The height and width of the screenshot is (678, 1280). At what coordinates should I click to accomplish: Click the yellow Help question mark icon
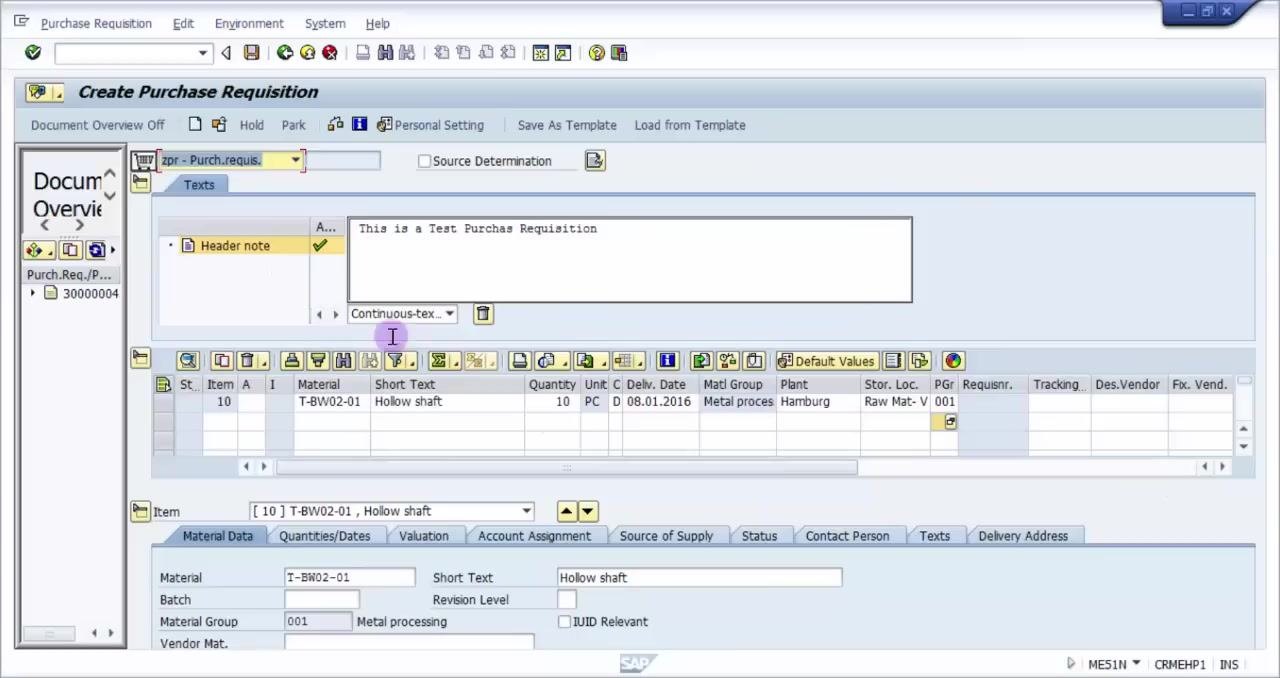pos(597,53)
